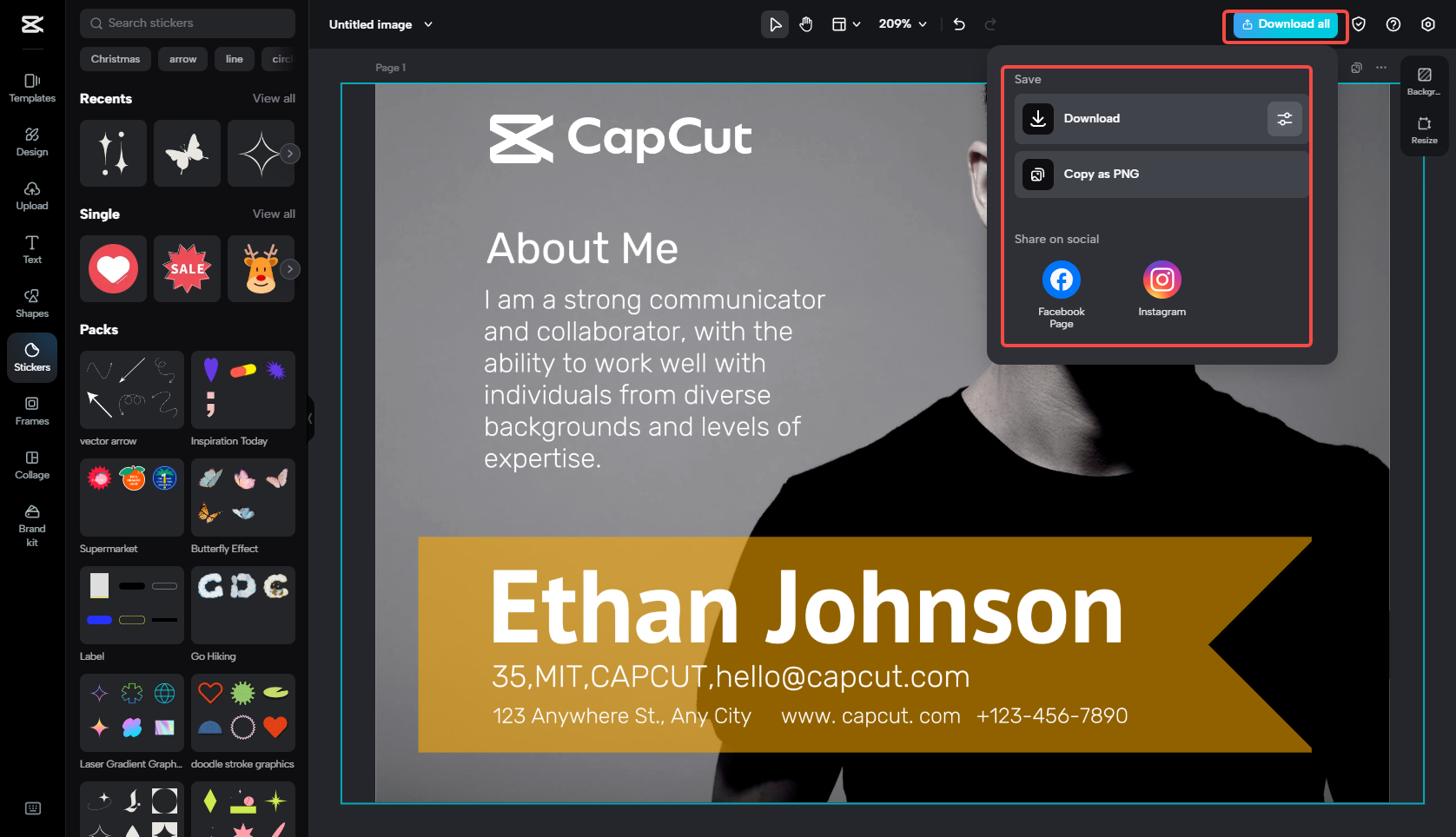Select the arrow sticker tag
Viewport: 1456px width, 837px height.
[182, 59]
